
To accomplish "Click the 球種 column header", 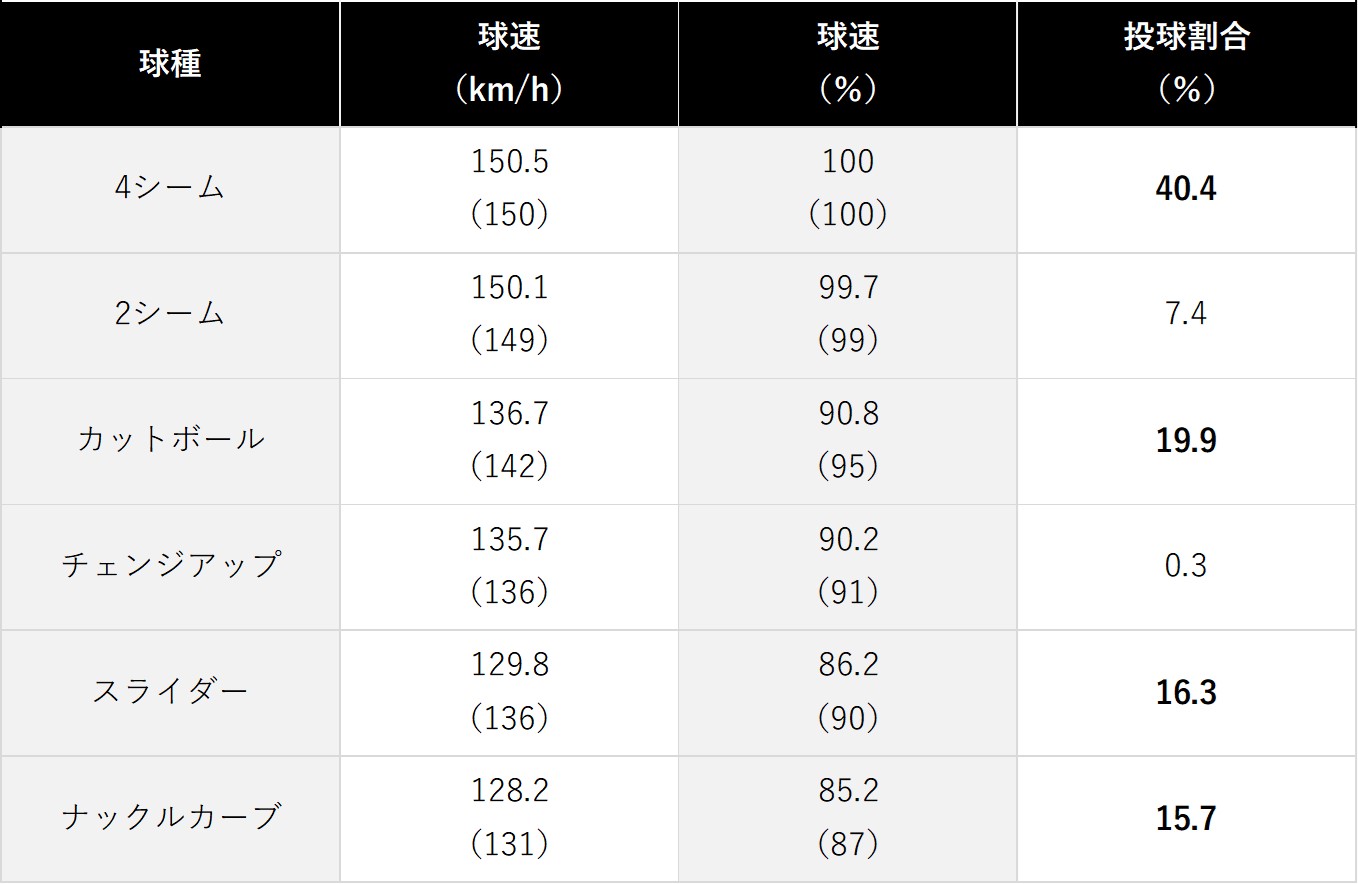I will [x=170, y=64].
